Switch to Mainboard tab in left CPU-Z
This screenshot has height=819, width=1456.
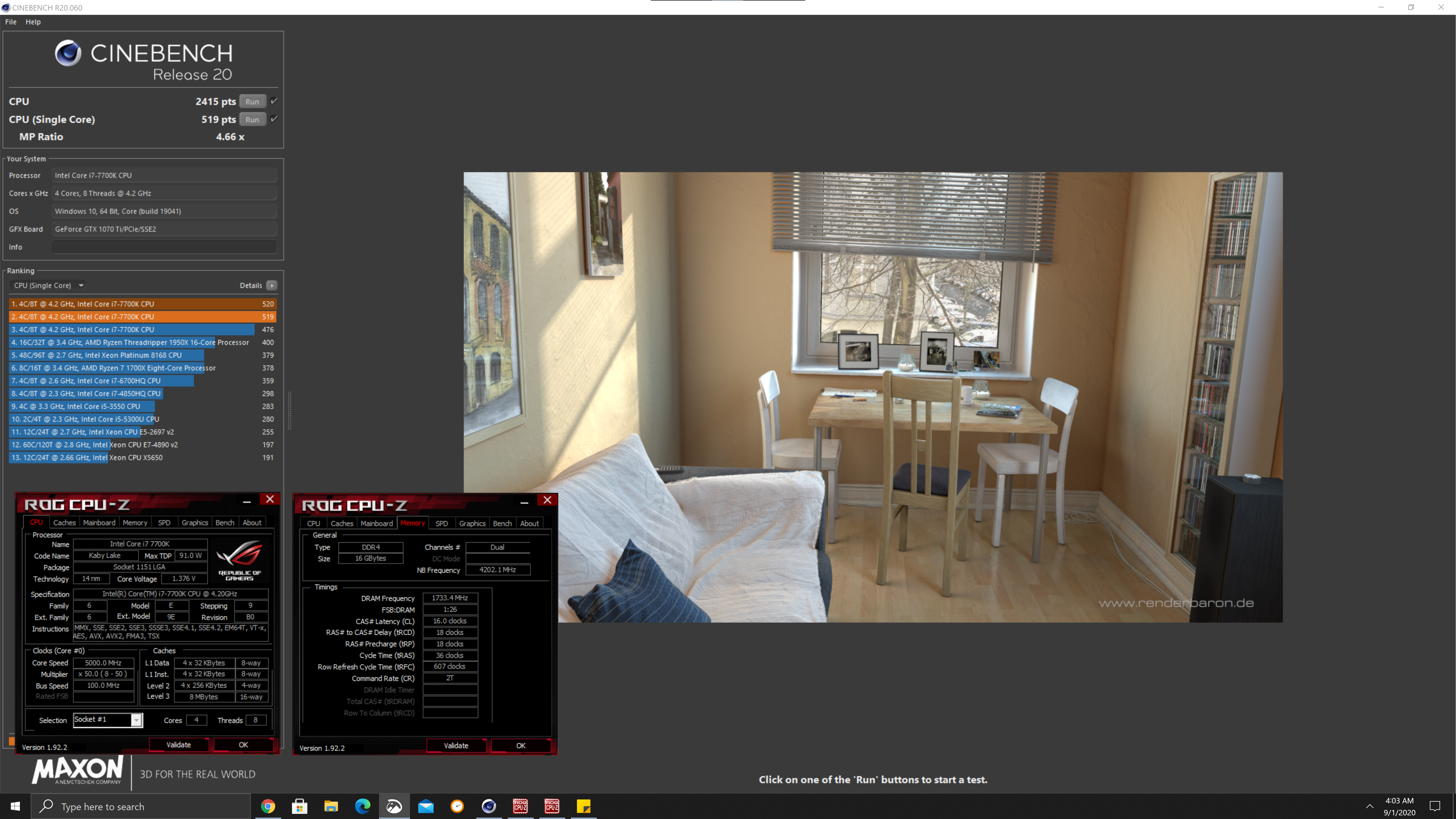pyautogui.click(x=99, y=522)
